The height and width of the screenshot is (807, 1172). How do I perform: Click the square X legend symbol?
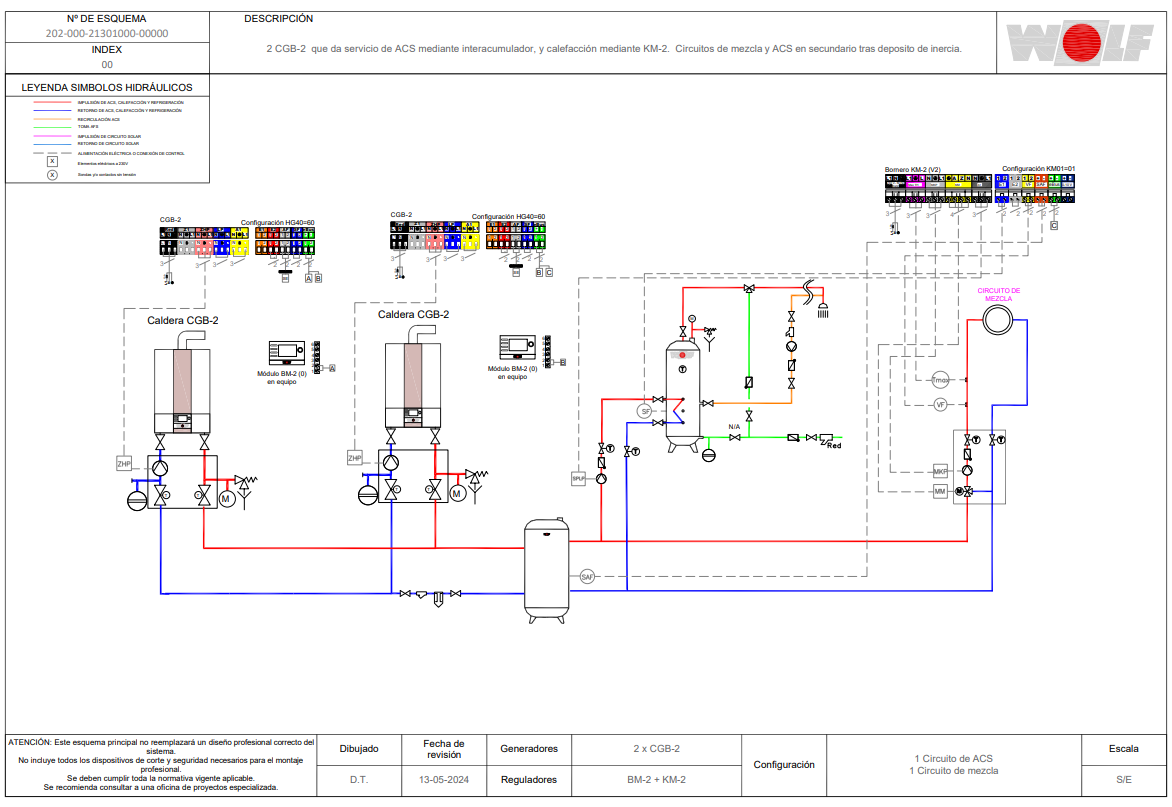(52, 161)
